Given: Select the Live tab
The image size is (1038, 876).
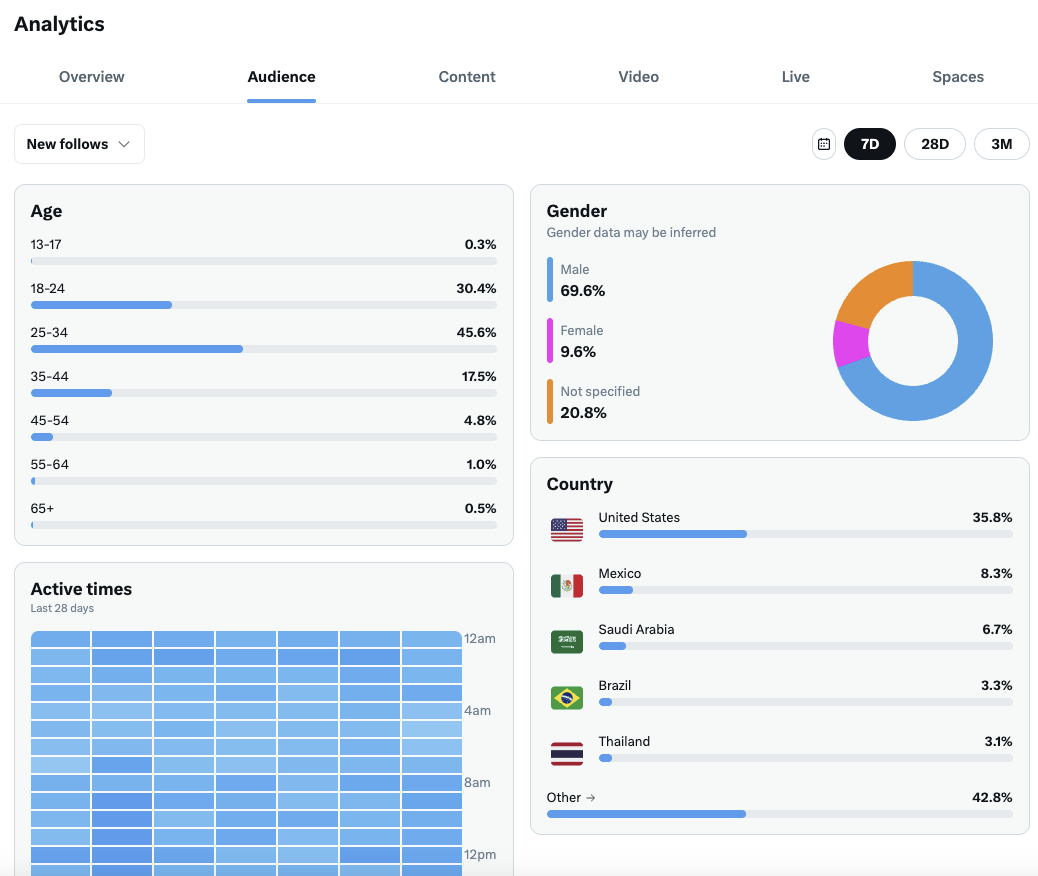Looking at the screenshot, I should tap(796, 77).
